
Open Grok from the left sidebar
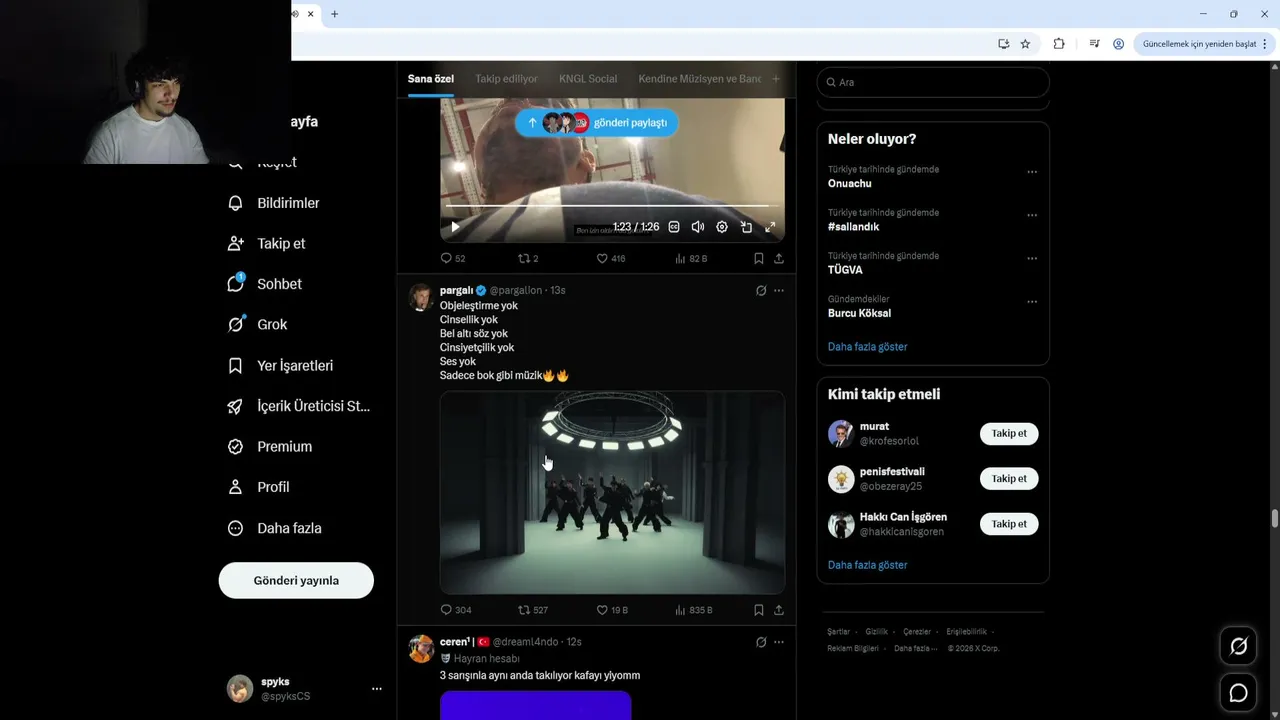tap(258, 324)
